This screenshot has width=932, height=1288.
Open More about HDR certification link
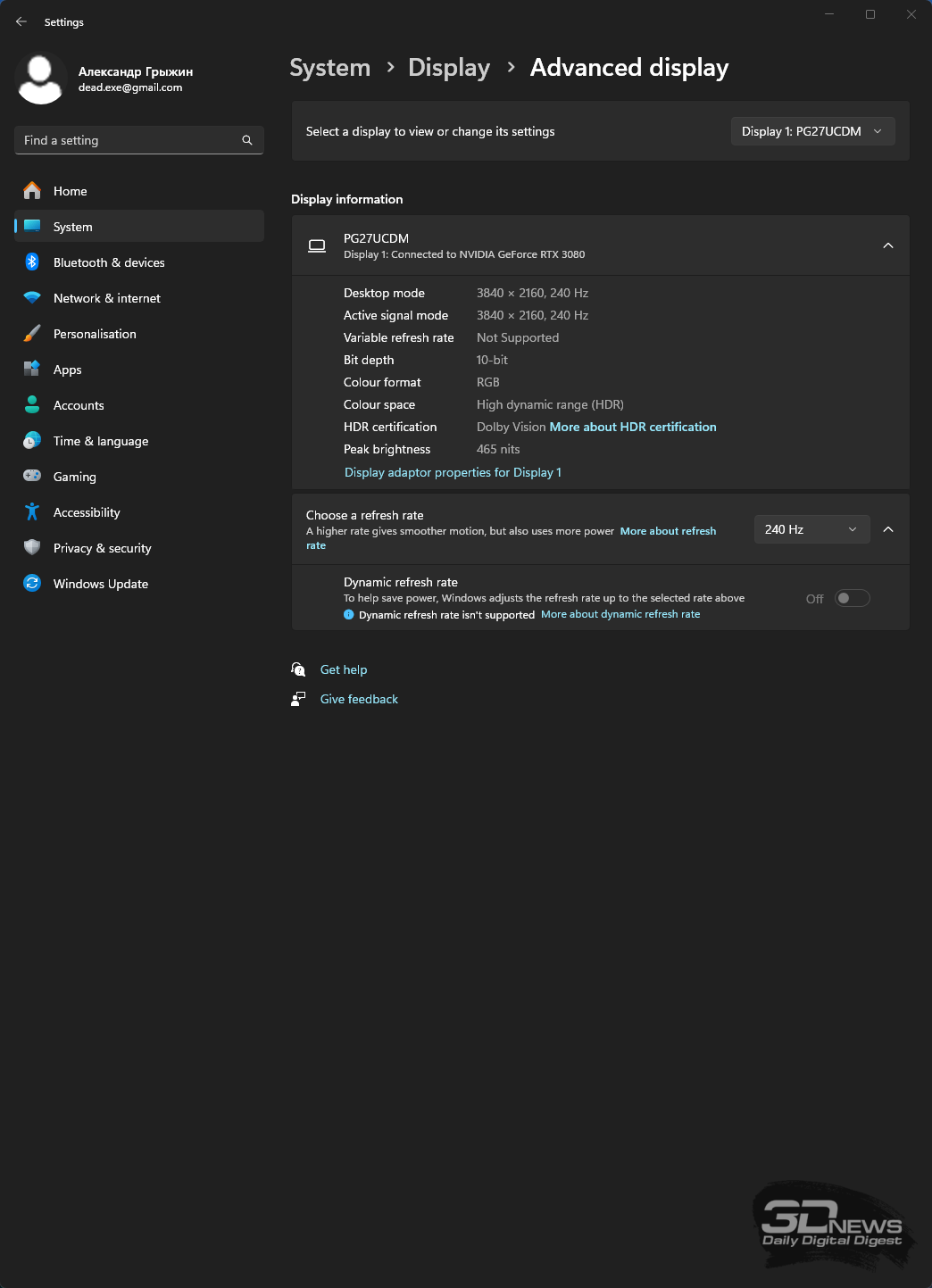(633, 427)
